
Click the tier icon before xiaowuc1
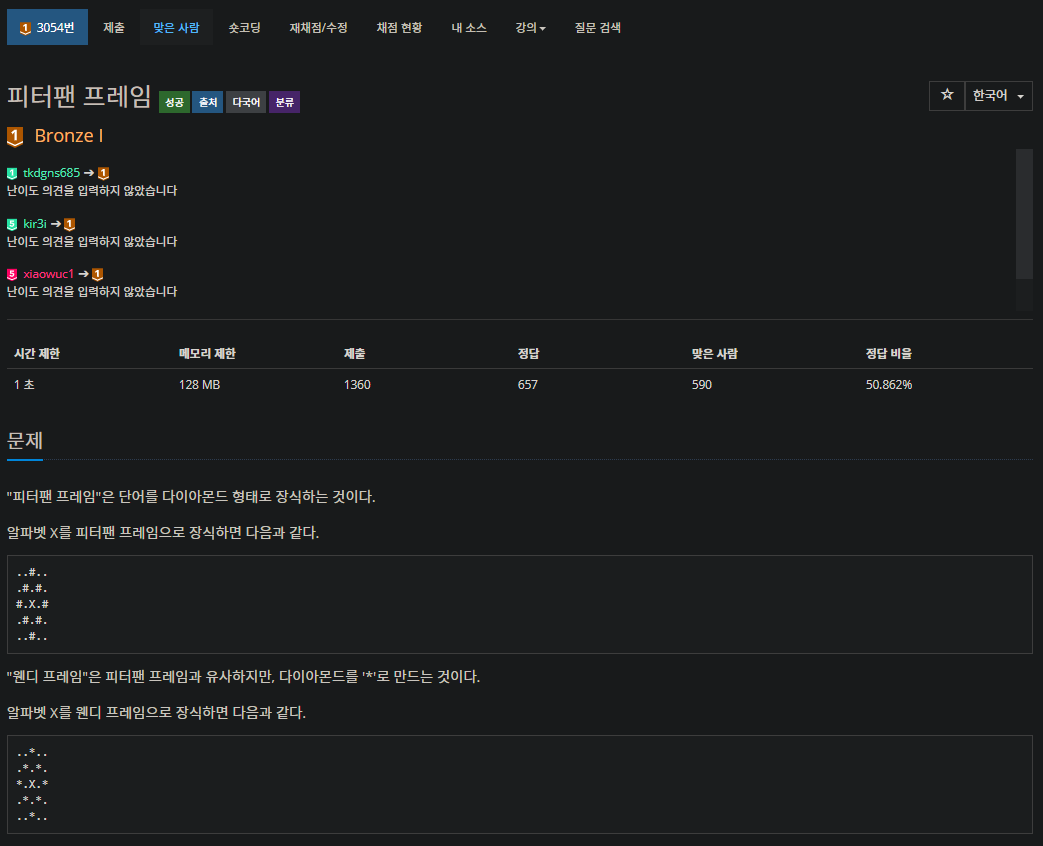[x=12, y=275]
